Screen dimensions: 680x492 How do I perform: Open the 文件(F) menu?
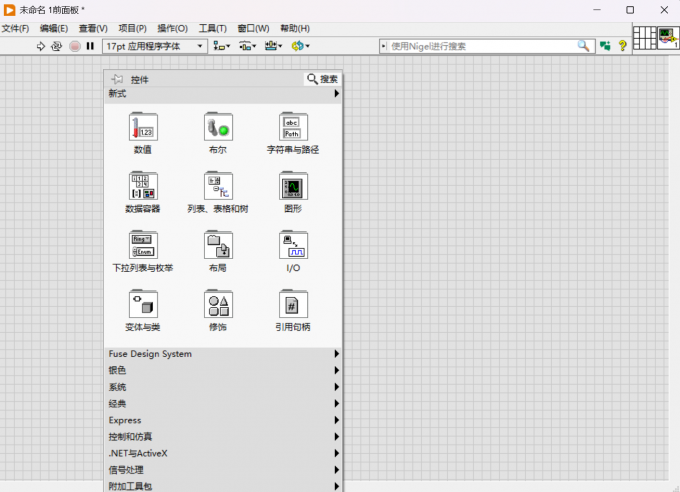(16, 29)
